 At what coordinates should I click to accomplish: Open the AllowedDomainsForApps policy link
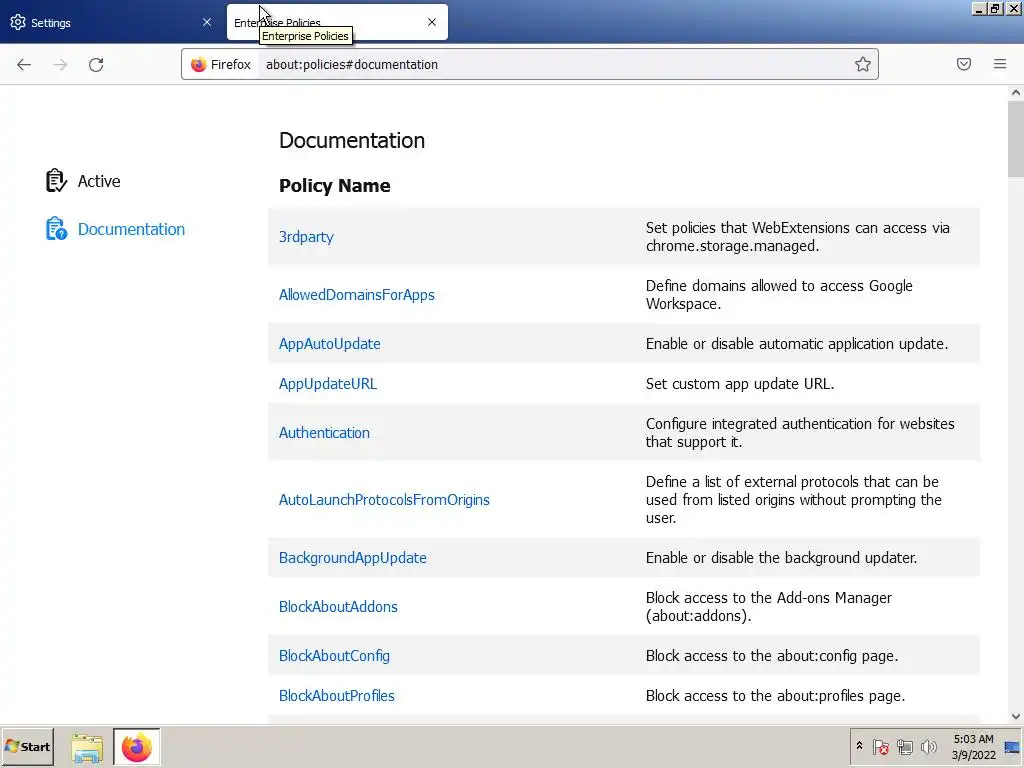pyautogui.click(x=357, y=295)
